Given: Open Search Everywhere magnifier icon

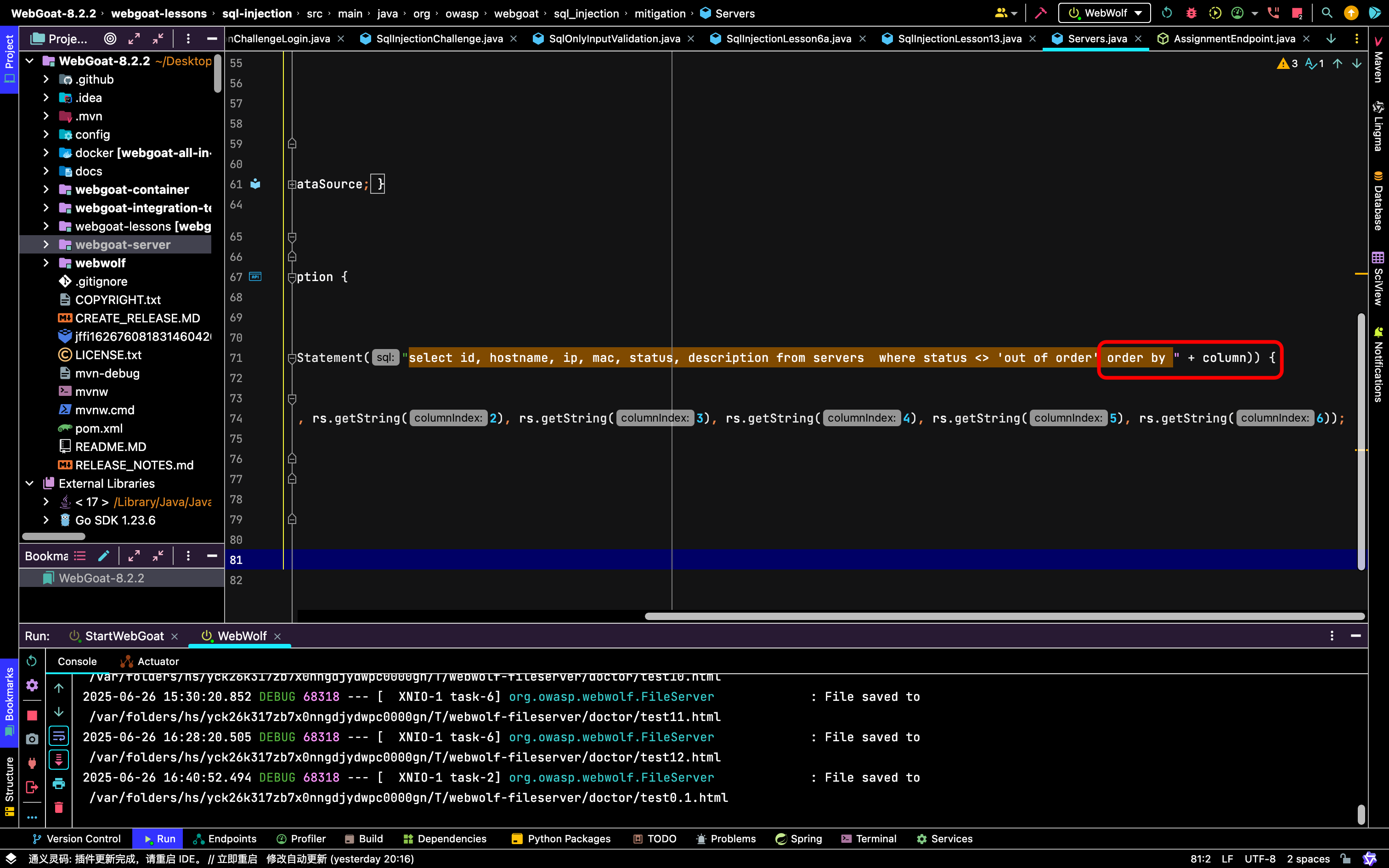Looking at the screenshot, I should coord(1327,13).
